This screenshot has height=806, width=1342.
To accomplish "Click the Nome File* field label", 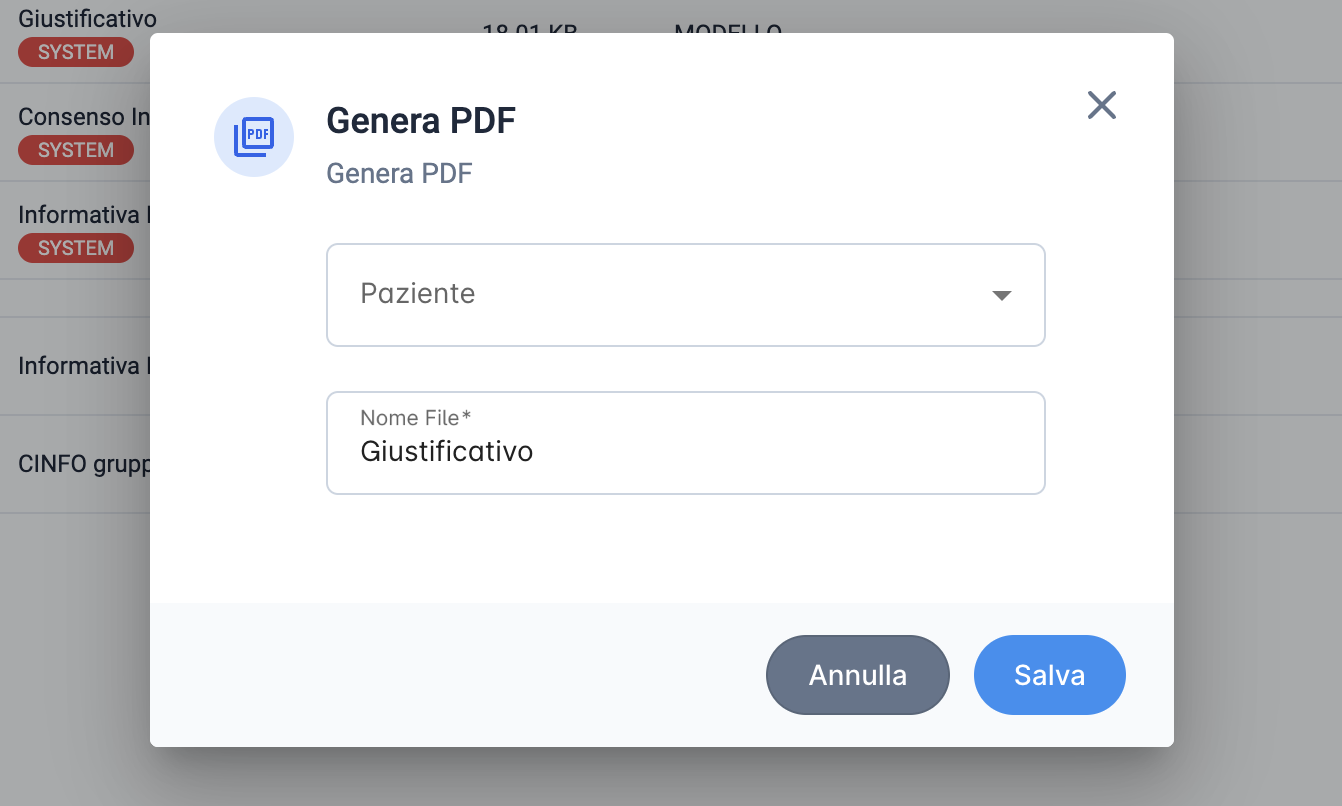I will pos(415,418).
